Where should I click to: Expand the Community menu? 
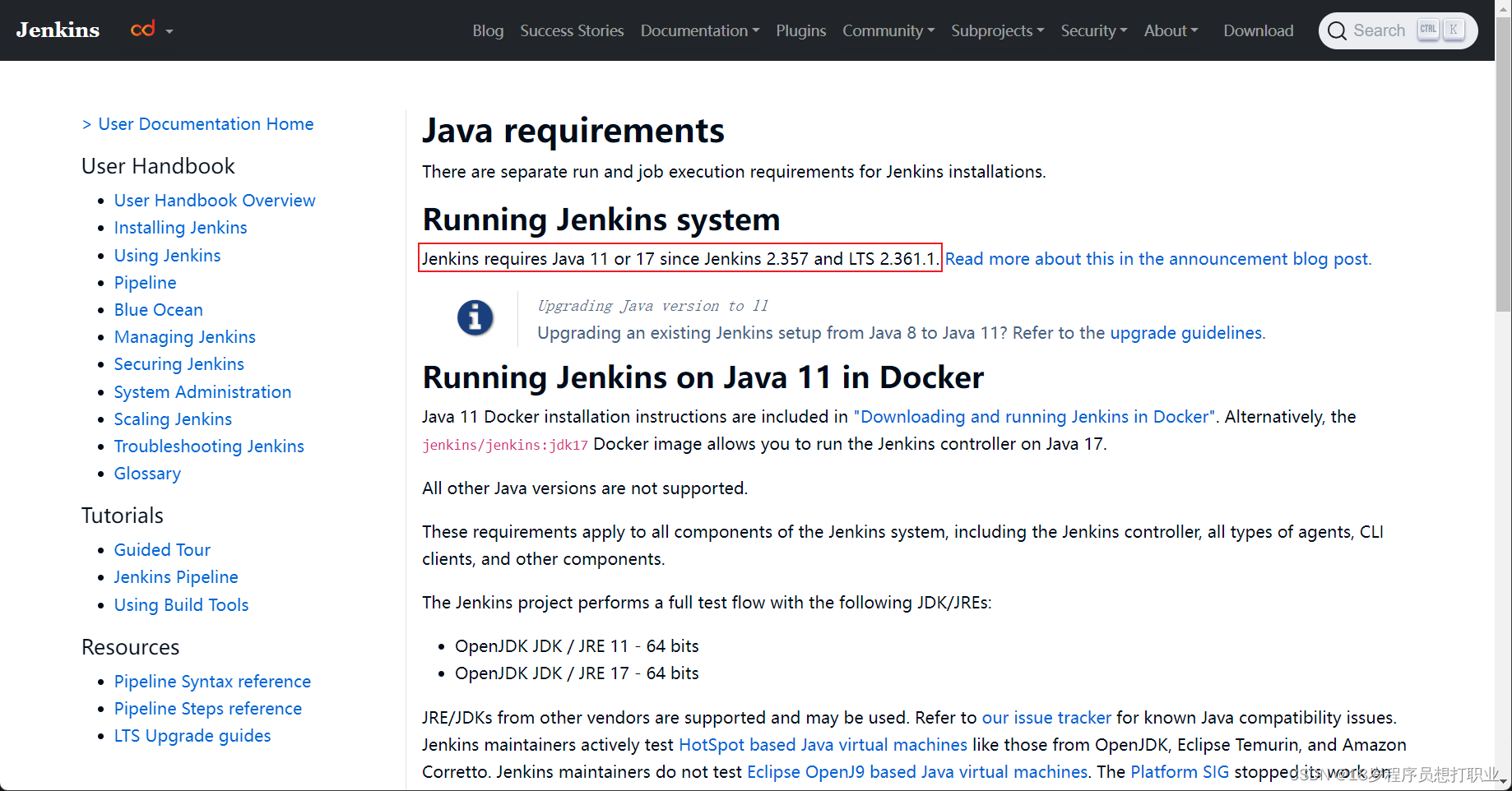click(x=888, y=30)
